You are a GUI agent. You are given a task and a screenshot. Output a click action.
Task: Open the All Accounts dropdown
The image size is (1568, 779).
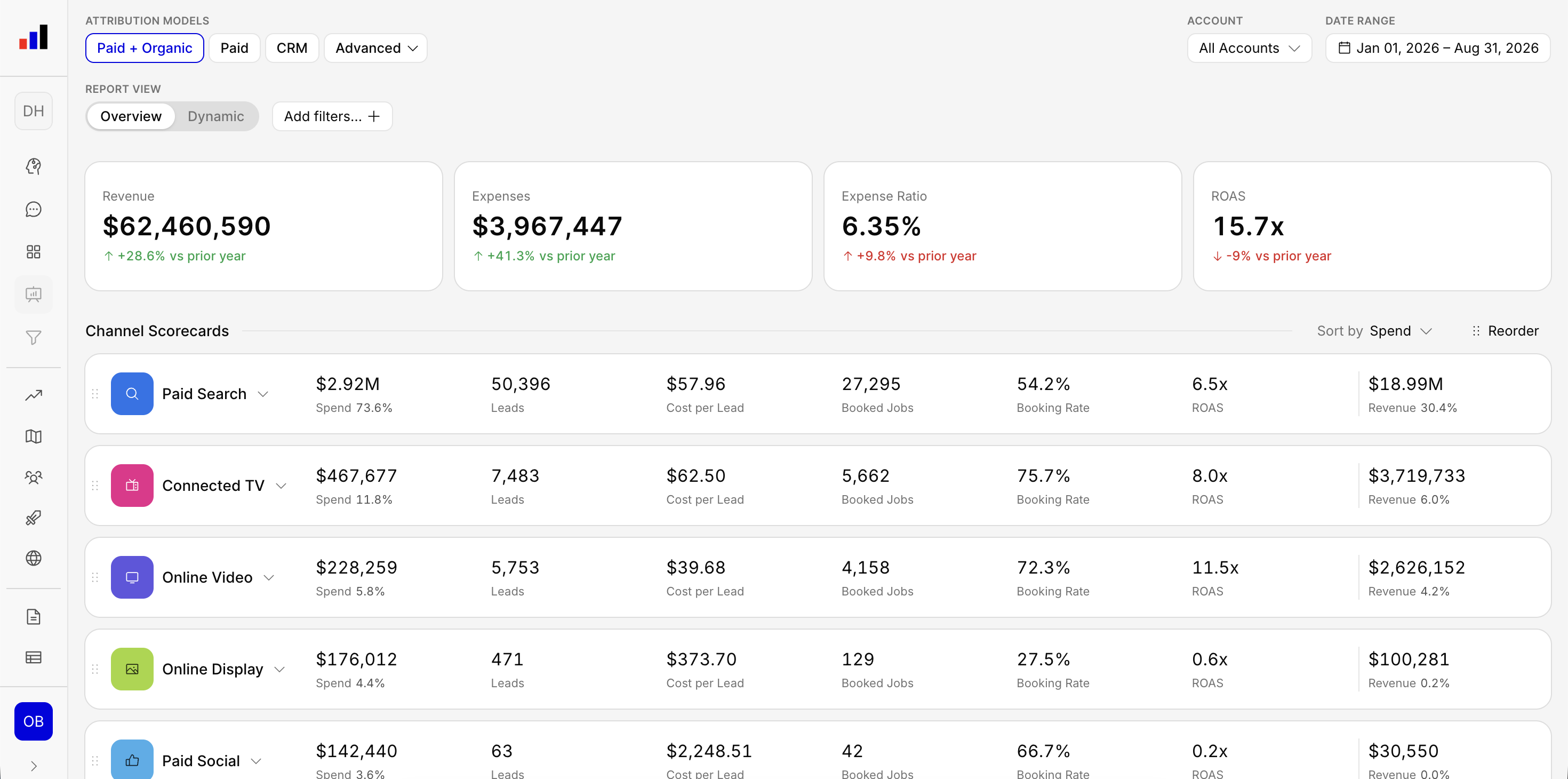pos(1249,48)
